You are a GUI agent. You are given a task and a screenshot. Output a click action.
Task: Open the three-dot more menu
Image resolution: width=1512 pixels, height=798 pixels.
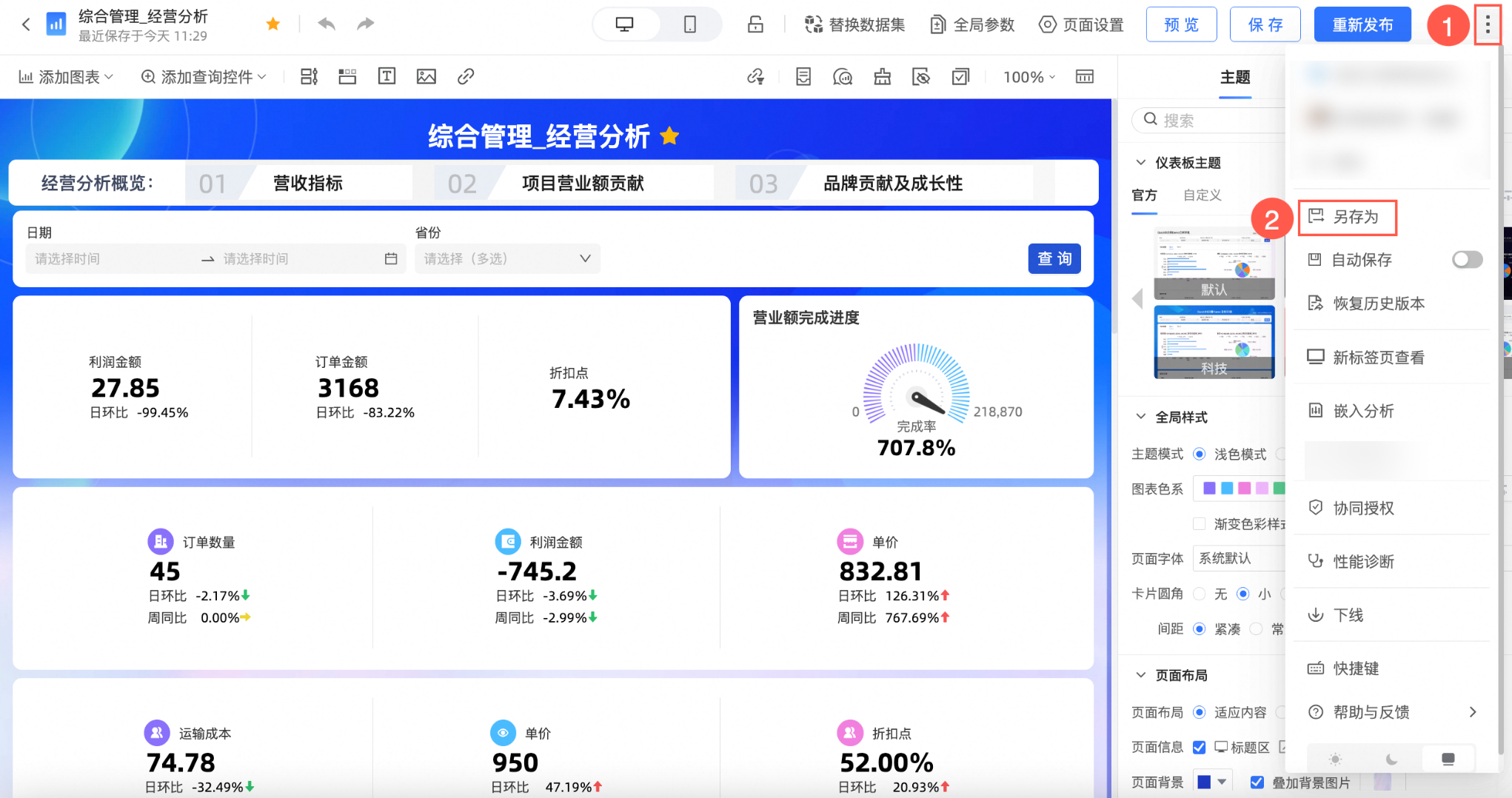tap(1488, 25)
